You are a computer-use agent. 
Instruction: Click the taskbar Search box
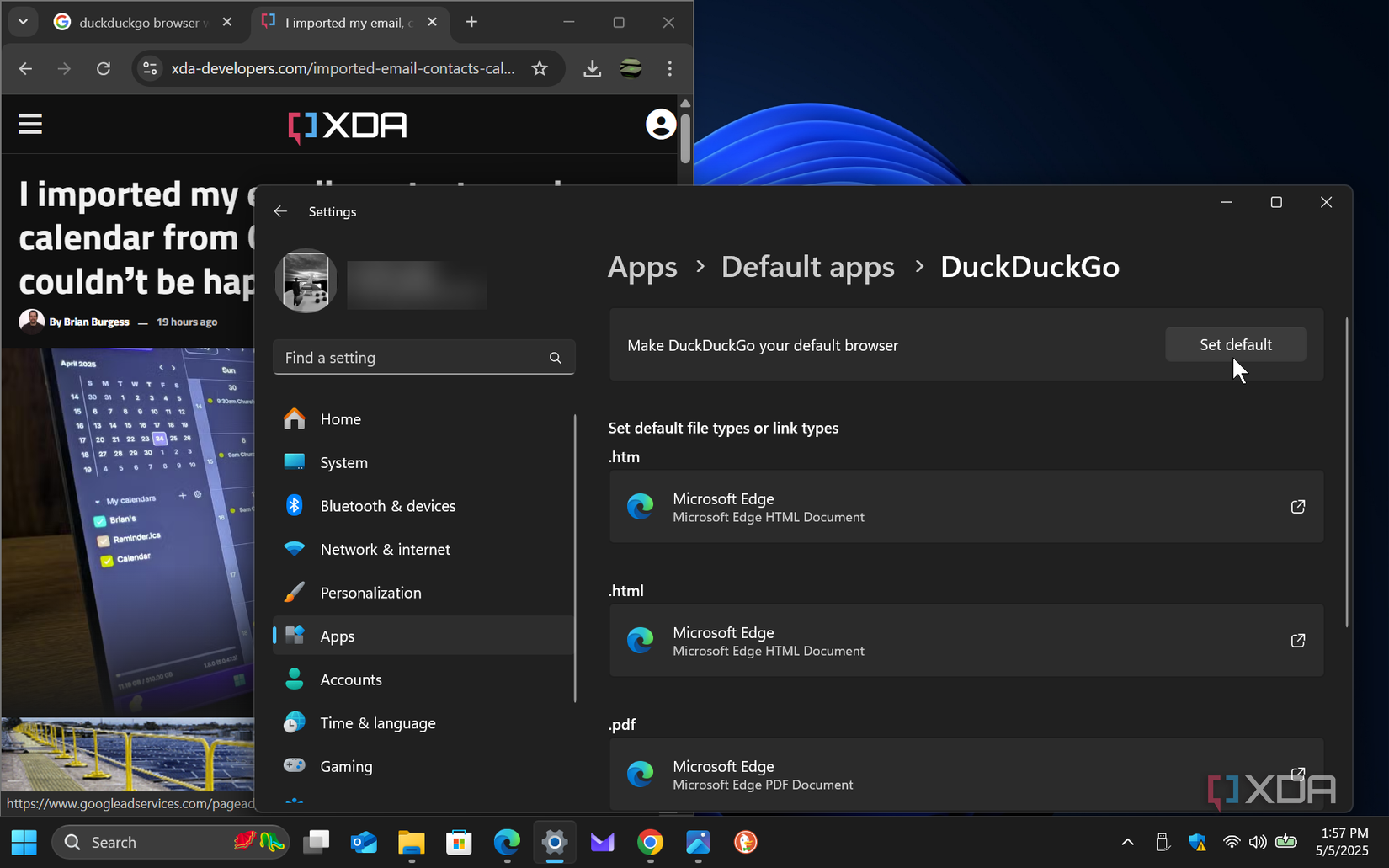click(x=171, y=842)
